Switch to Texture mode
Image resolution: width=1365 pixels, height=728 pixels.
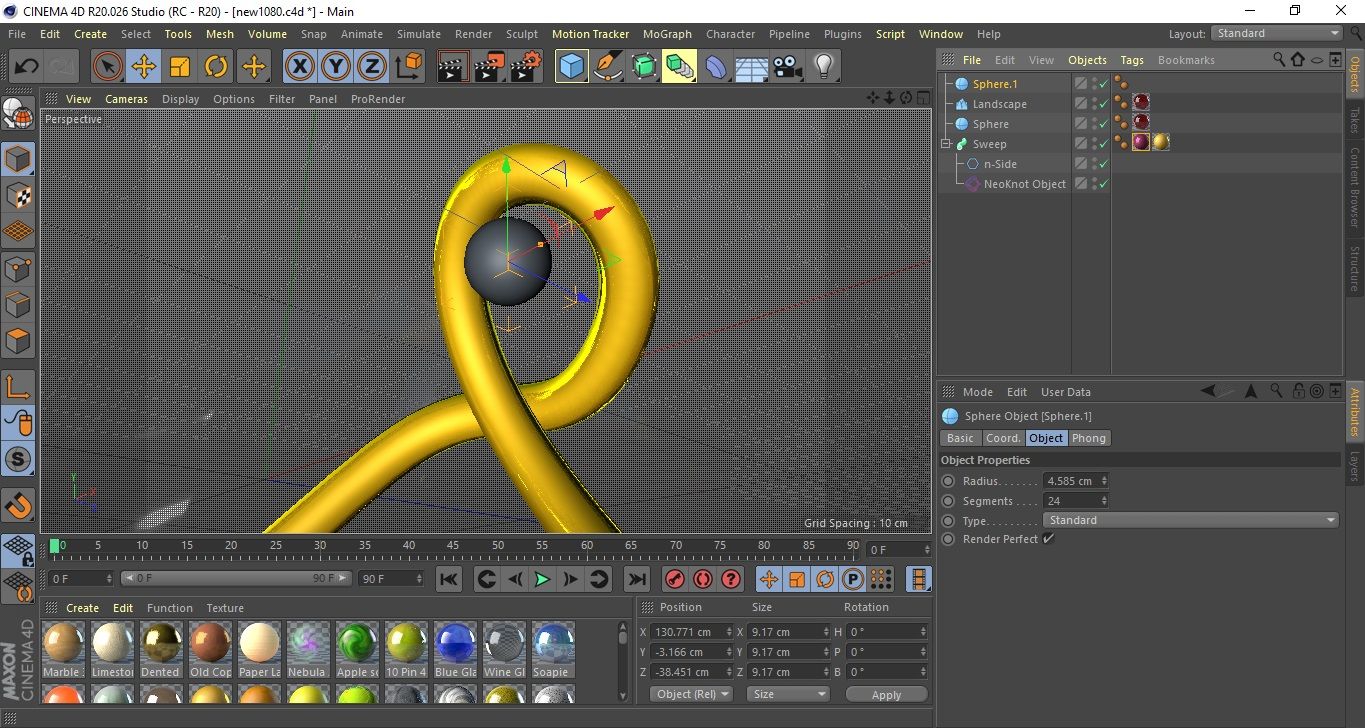pos(18,195)
